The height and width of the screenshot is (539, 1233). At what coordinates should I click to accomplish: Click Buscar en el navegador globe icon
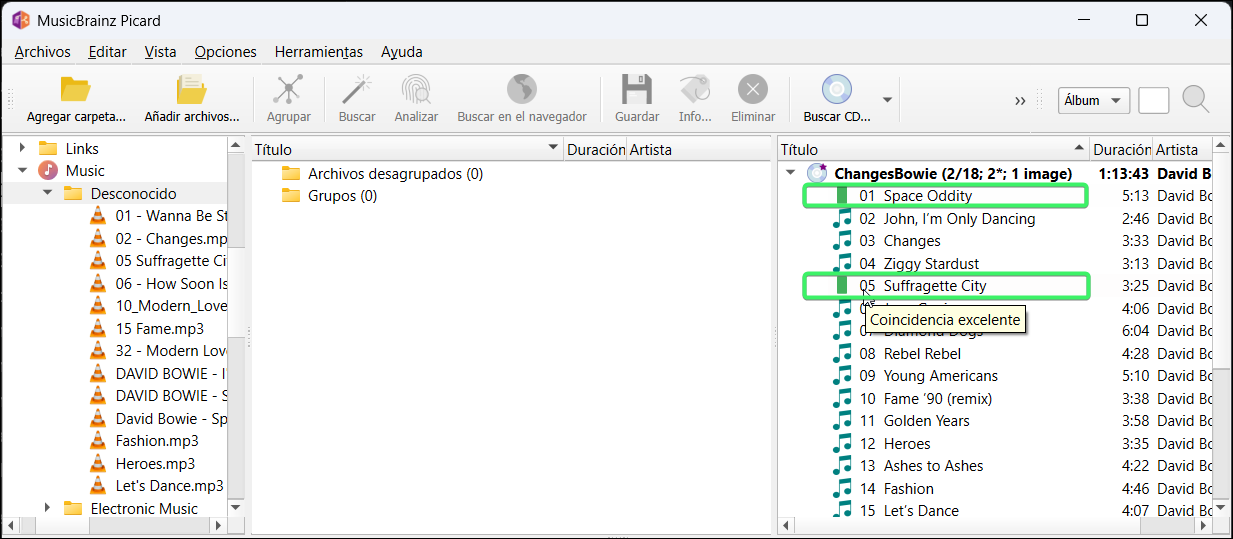[x=521, y=89]
